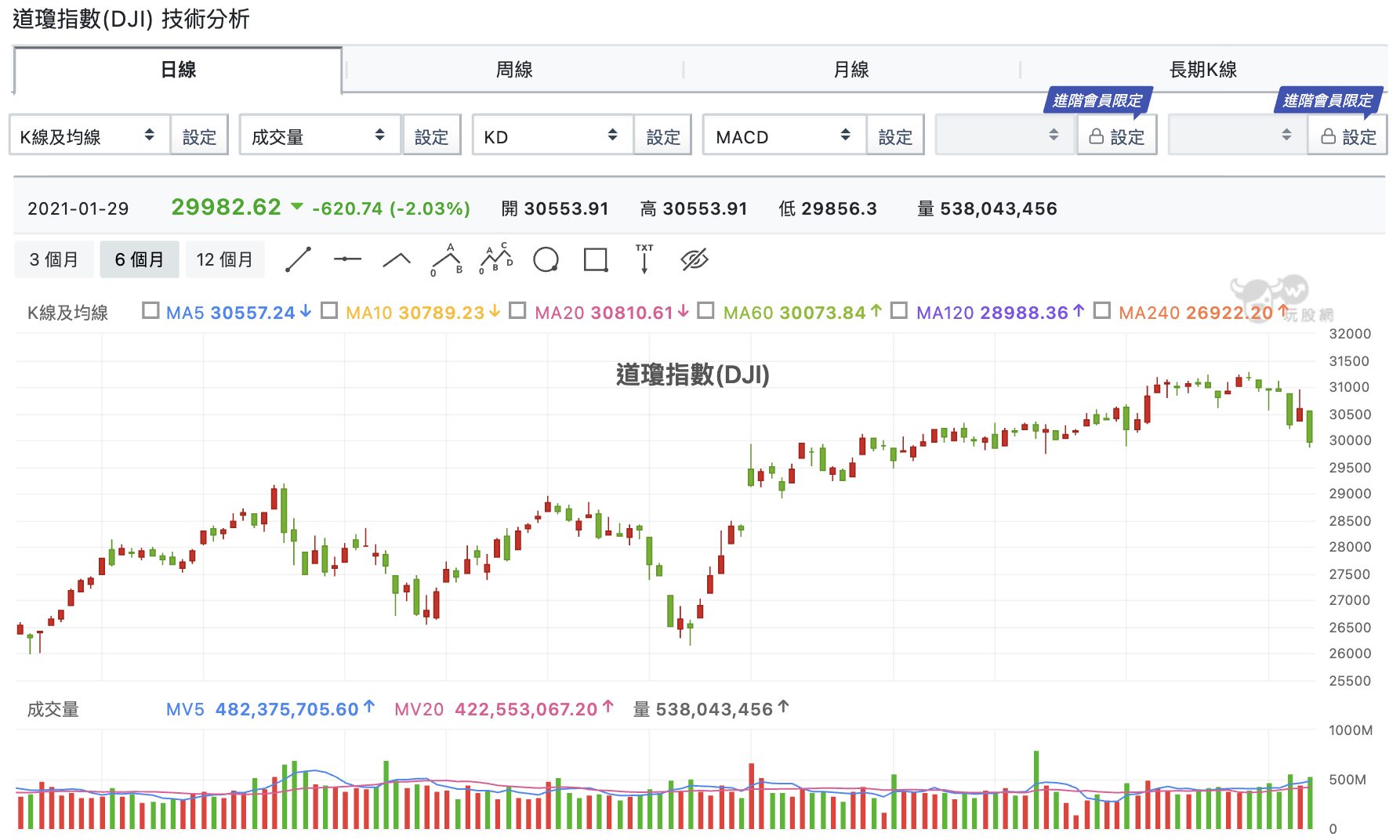Toggle the MA120 moving average checkbox
This screenshot has height=840, width=1400.
[x=899, y=311]
